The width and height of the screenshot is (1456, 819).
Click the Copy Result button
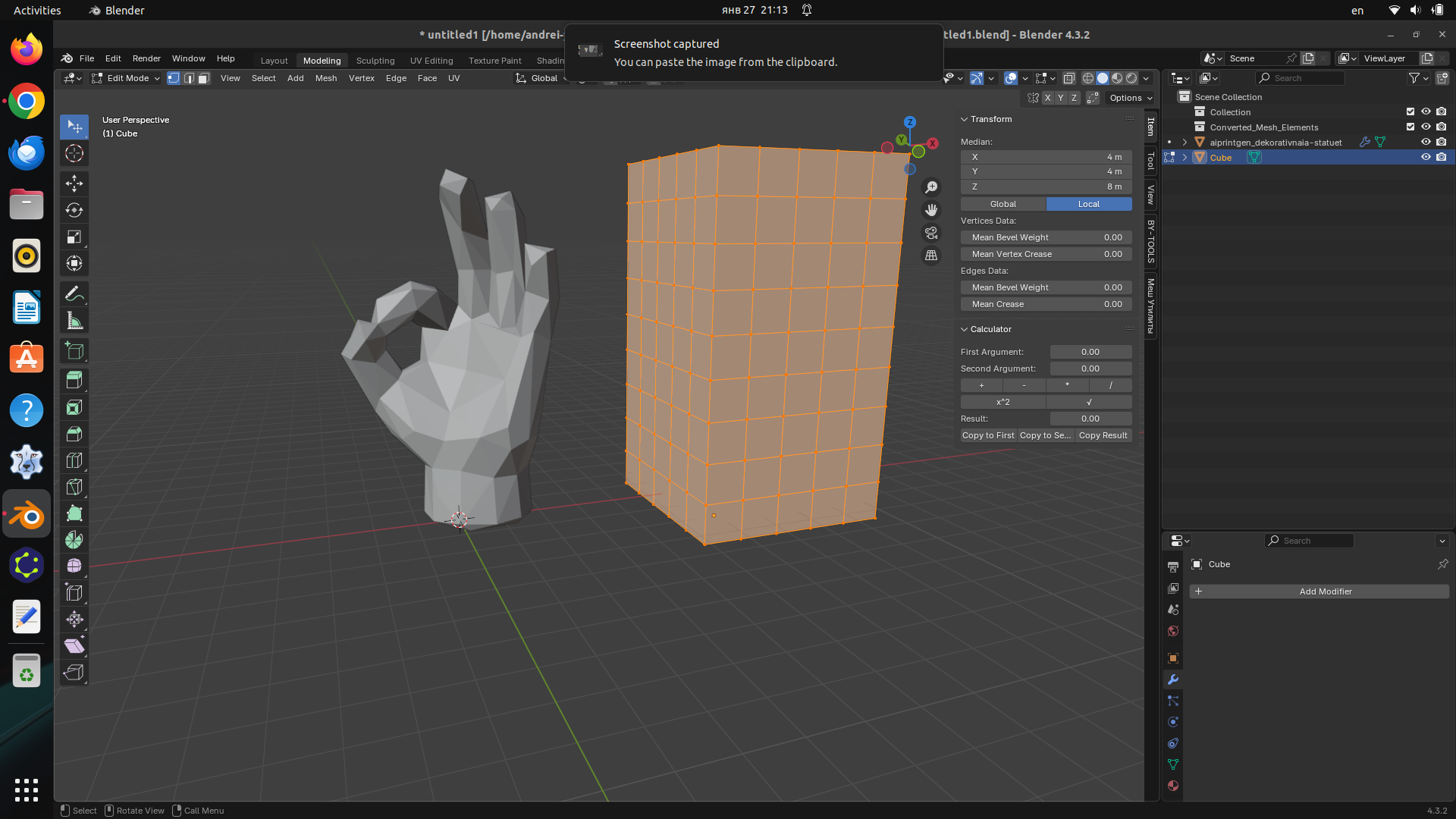(x=1103, y=435)
